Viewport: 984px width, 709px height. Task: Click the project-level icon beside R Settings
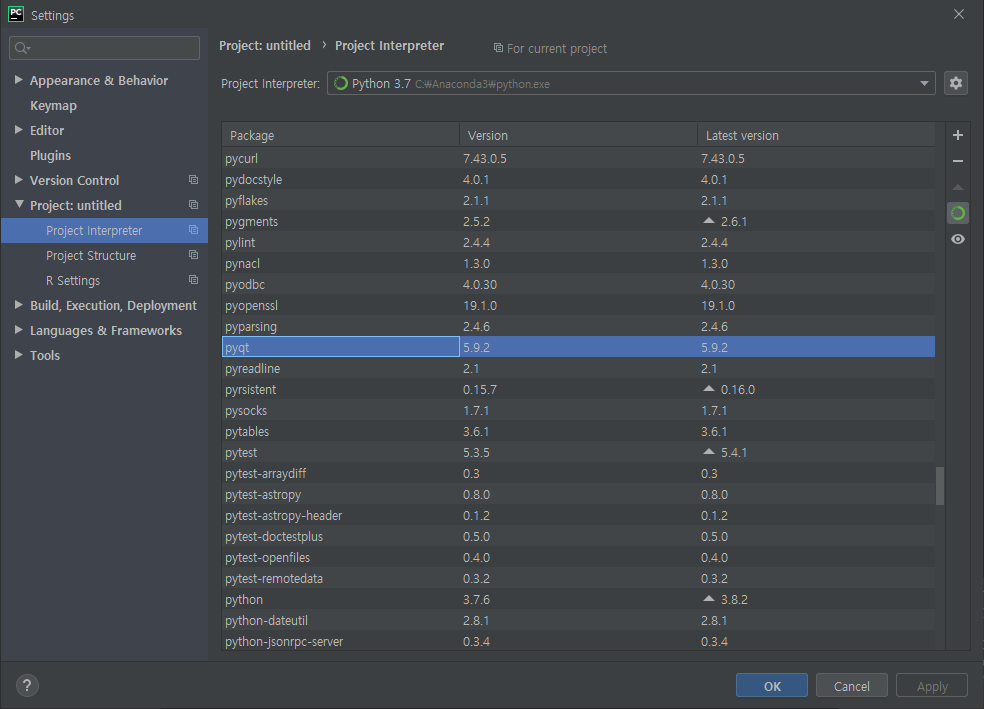pyautogui.click(x=193, y=280)
